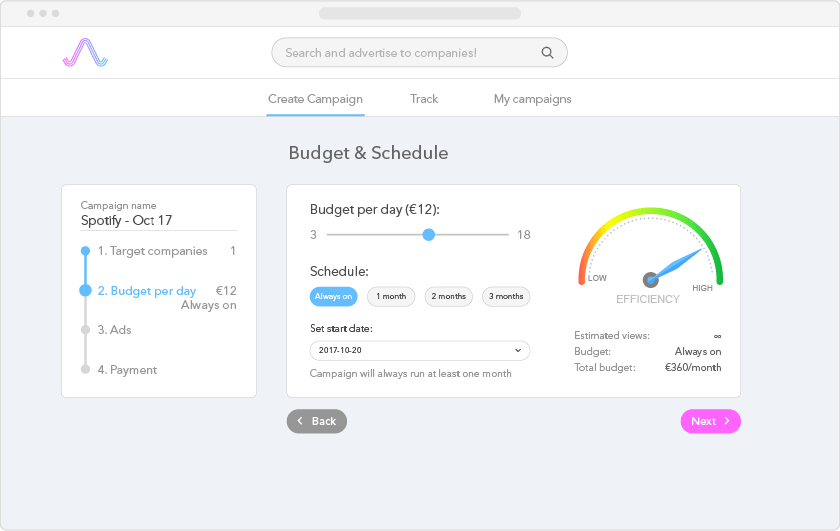The width and height of the screenshot is (840, 531).
Task: Click the Ads step dot
Action: (x=86, y=329)
